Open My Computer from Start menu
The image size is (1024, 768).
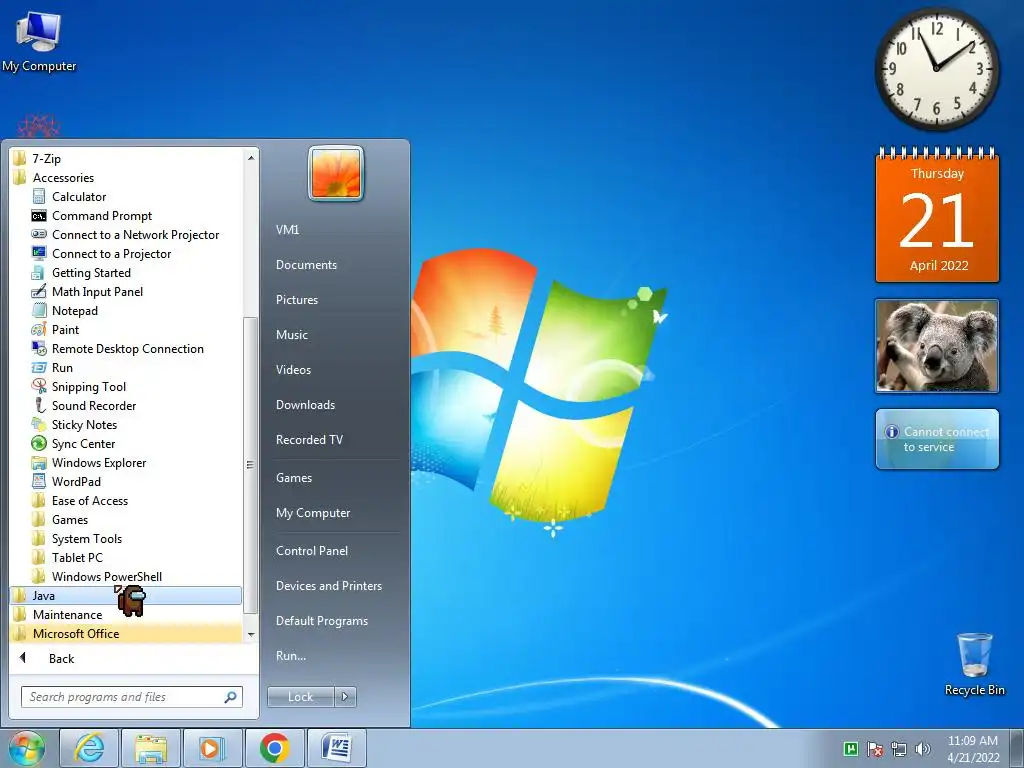313,513
